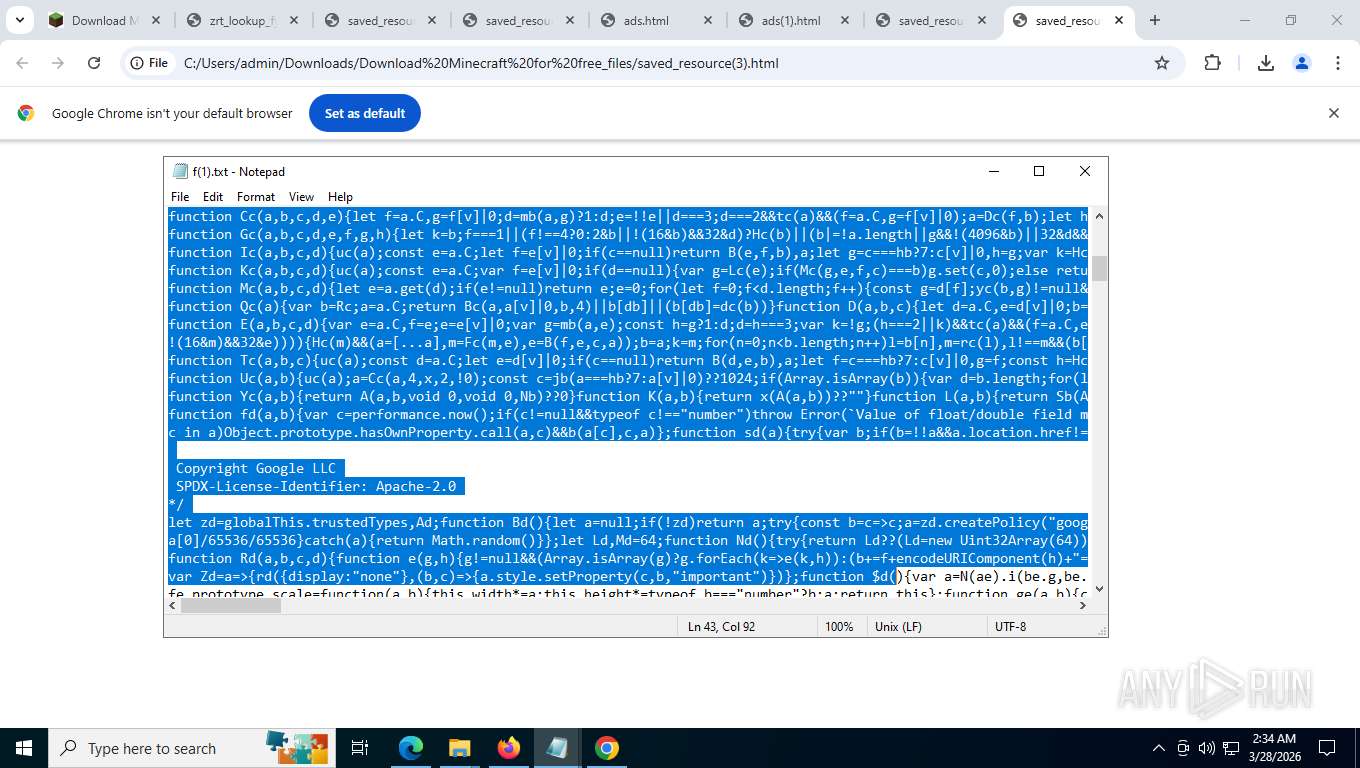Click 100% zoom status entry

click(839, 626)
